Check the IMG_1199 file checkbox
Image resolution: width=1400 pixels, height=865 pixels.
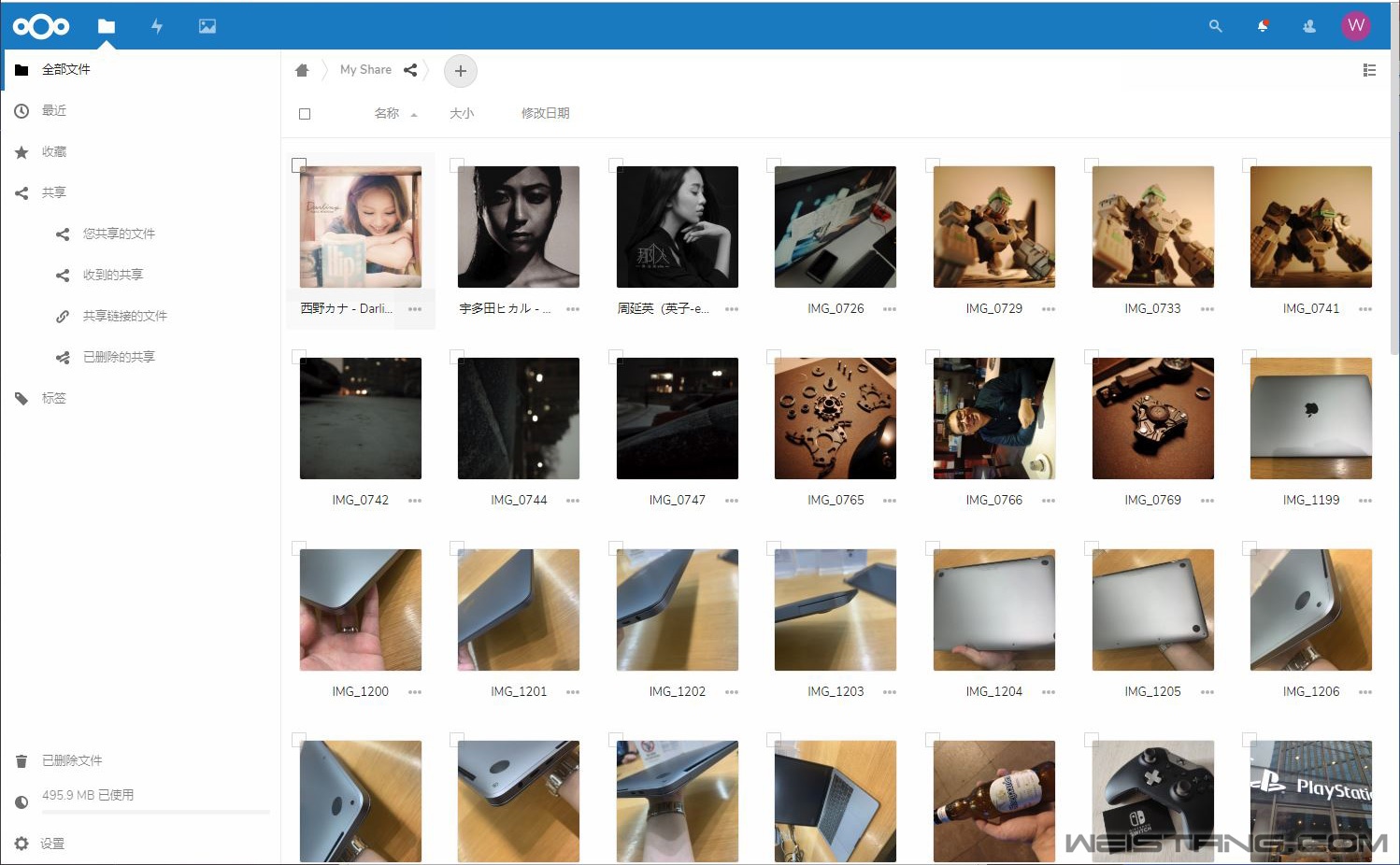[x=1250, y=357]
